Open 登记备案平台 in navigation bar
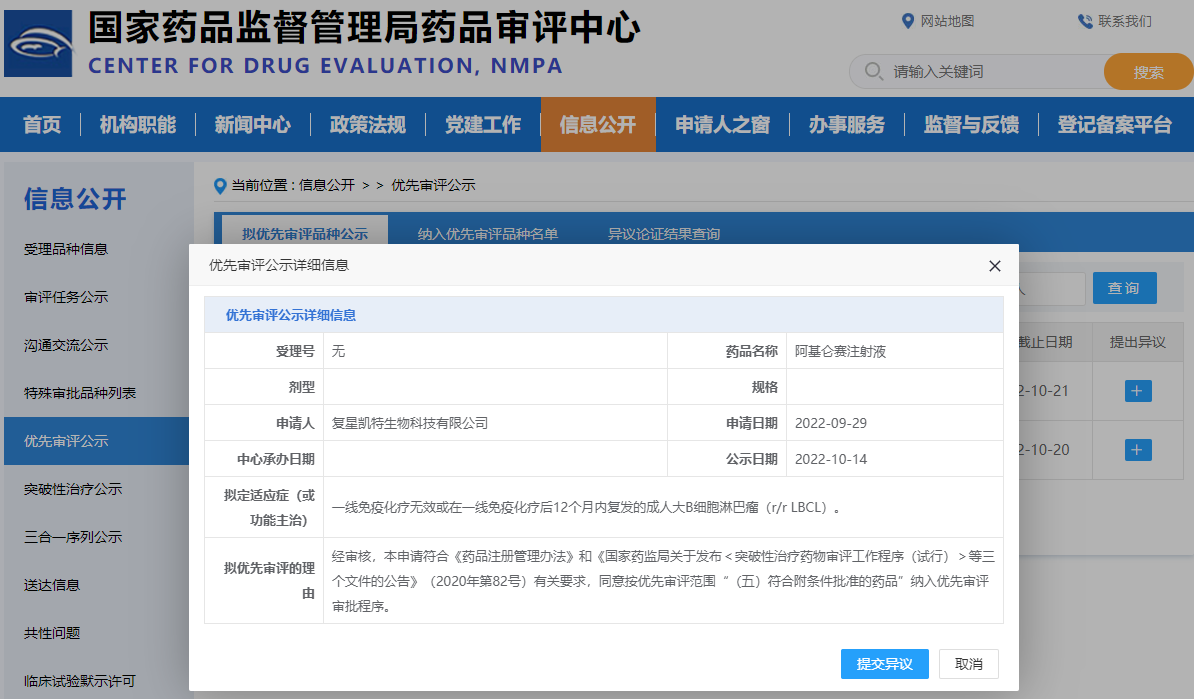This screenshot has width=1194, height=699. click(1114, 125)
